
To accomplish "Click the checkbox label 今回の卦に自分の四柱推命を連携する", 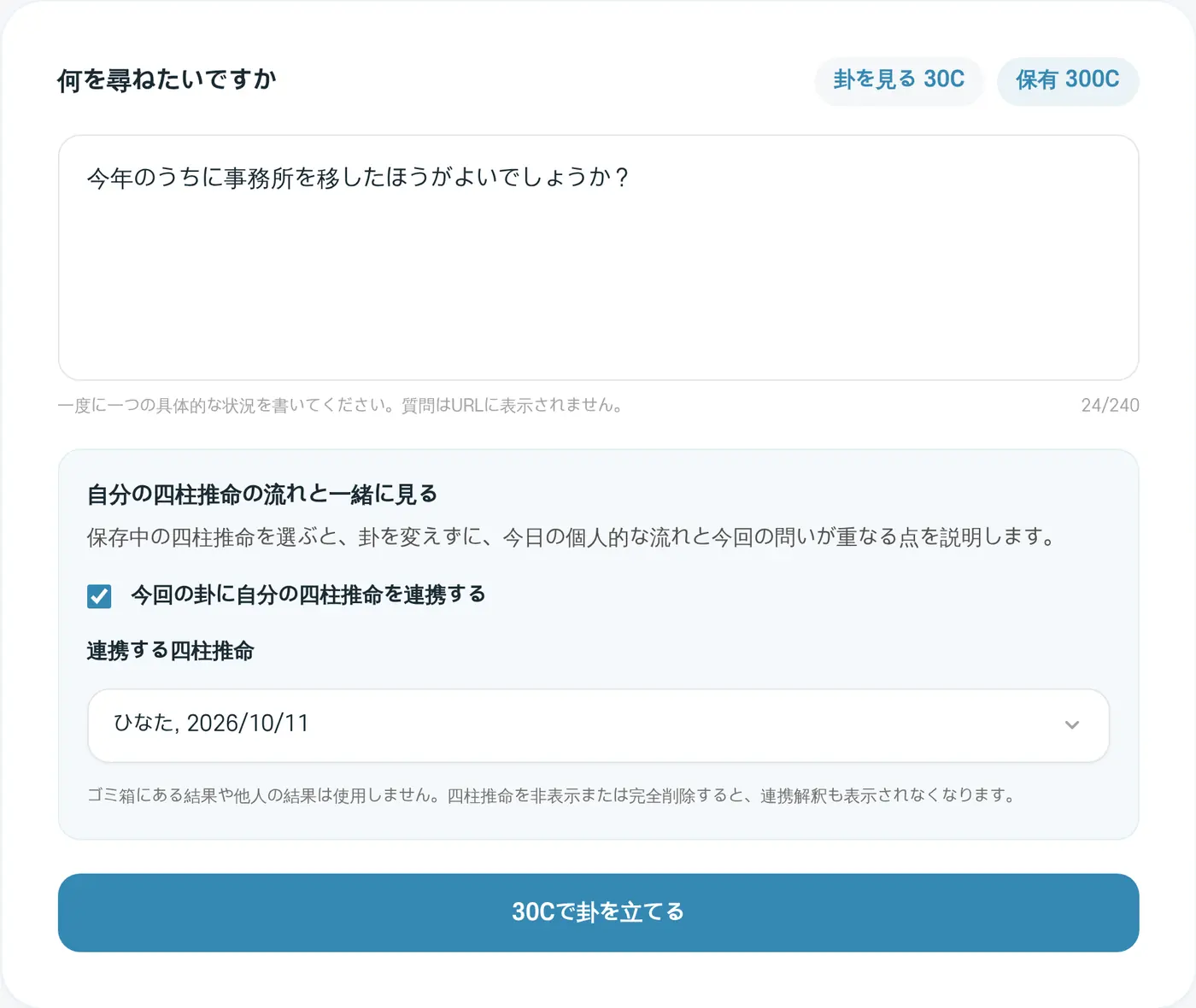I will point(308,595).
